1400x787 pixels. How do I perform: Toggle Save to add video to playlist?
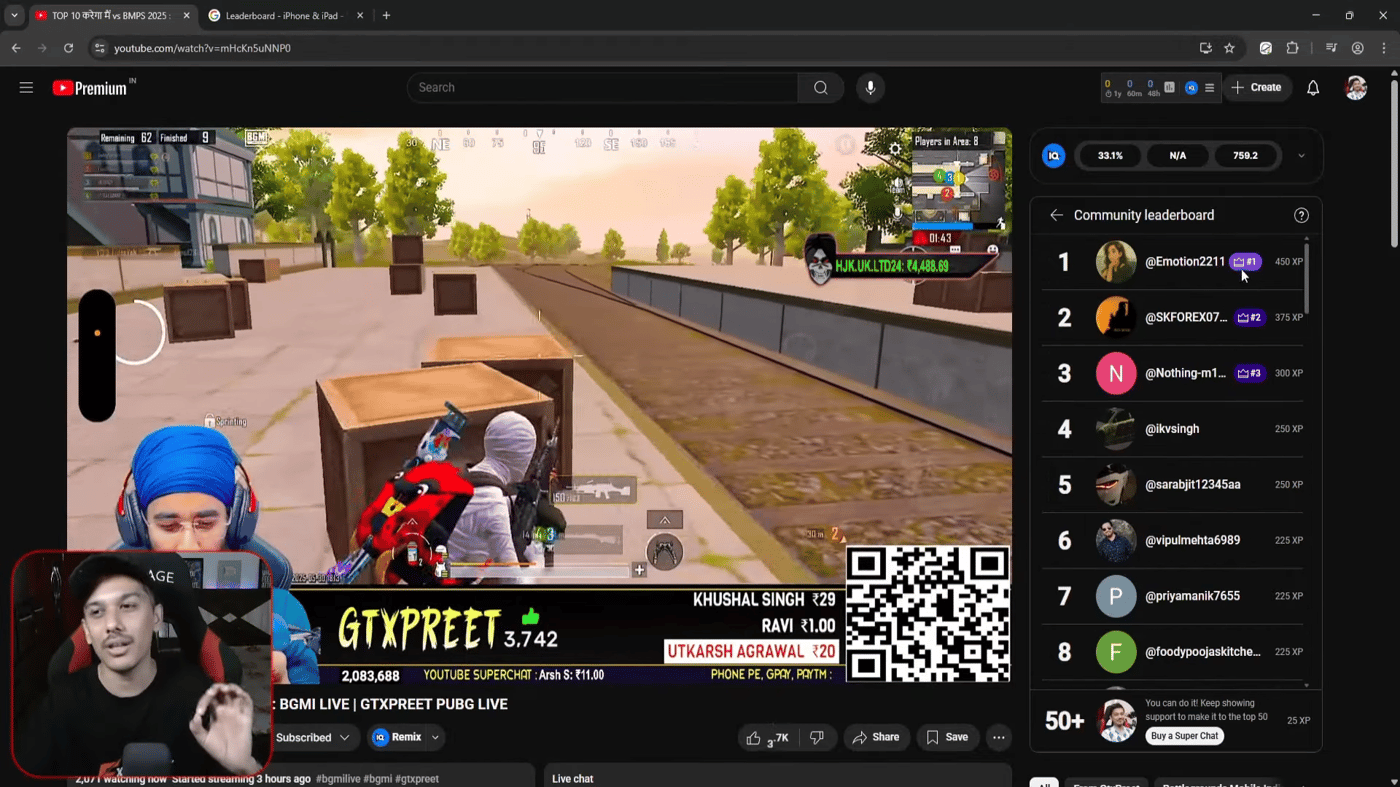(947, 737)
